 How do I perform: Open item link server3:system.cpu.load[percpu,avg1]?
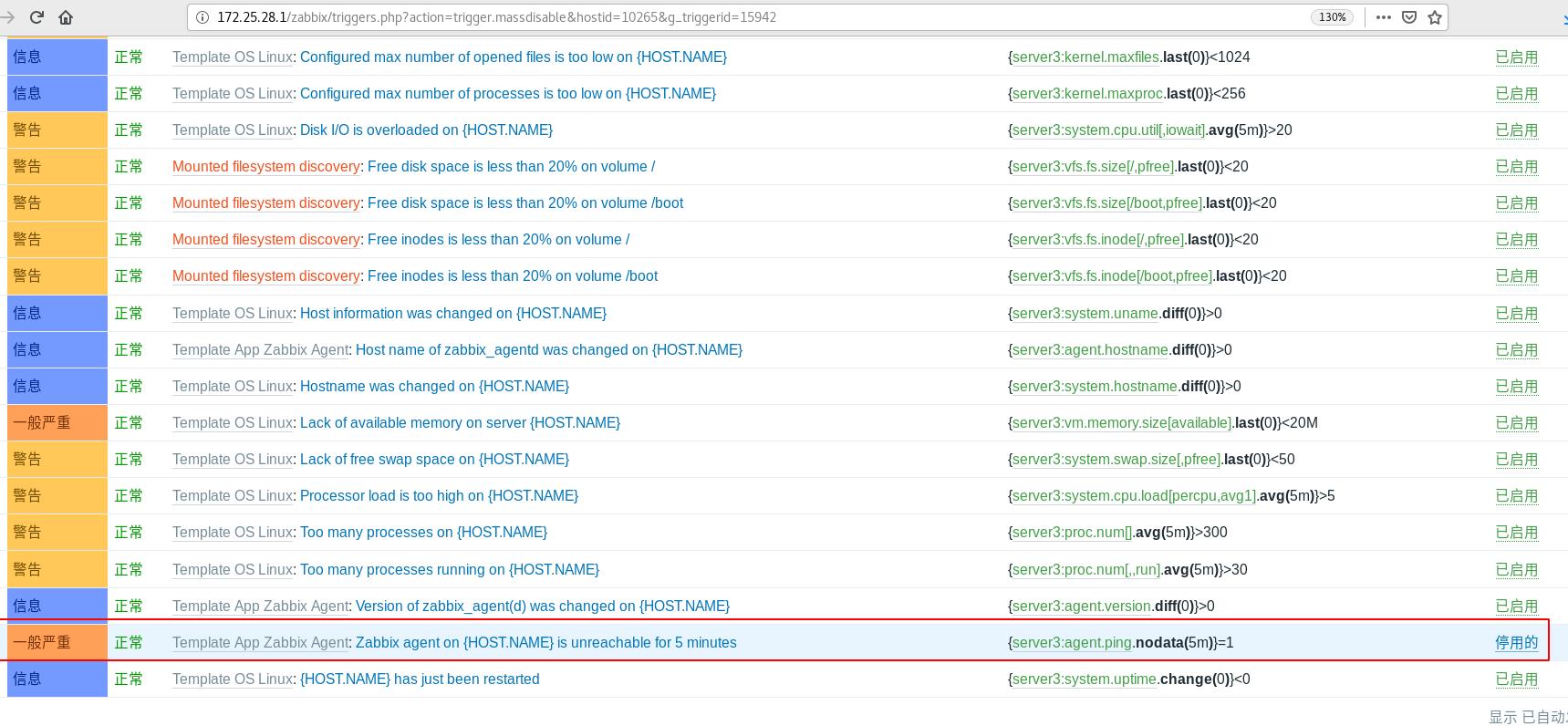pos(1134,495)
